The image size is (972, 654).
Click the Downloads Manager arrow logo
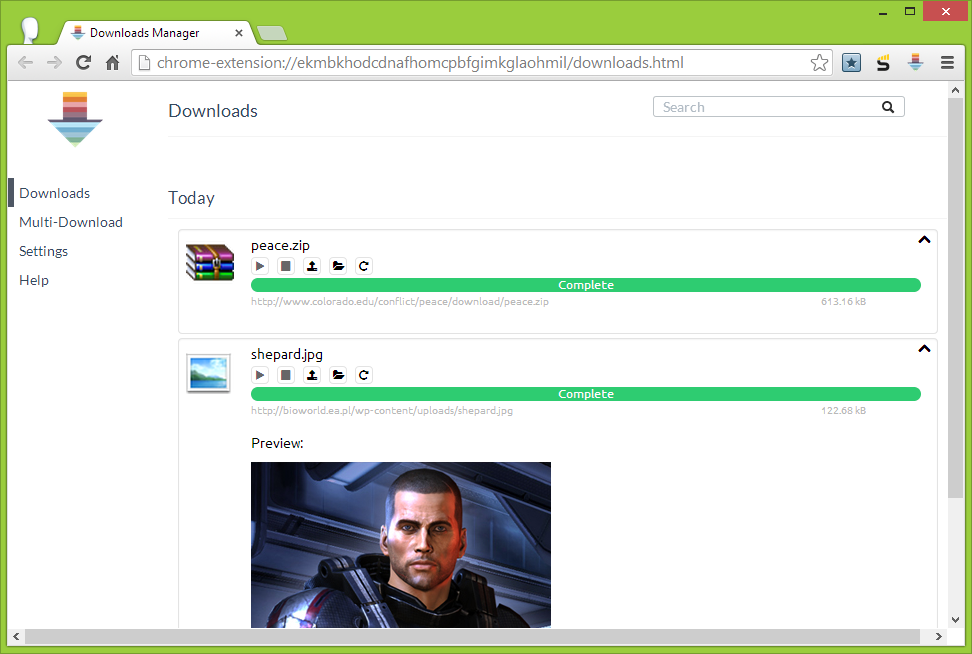[75, 119]
